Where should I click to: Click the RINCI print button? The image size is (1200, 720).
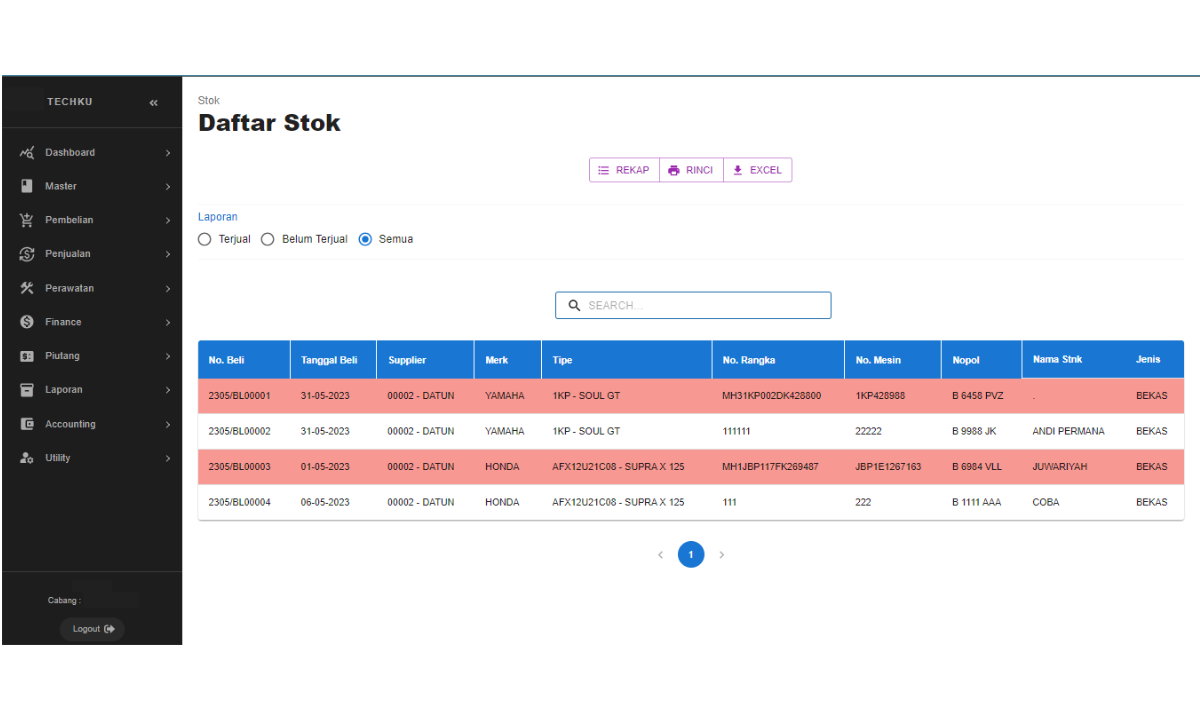[x=691, y=170]
